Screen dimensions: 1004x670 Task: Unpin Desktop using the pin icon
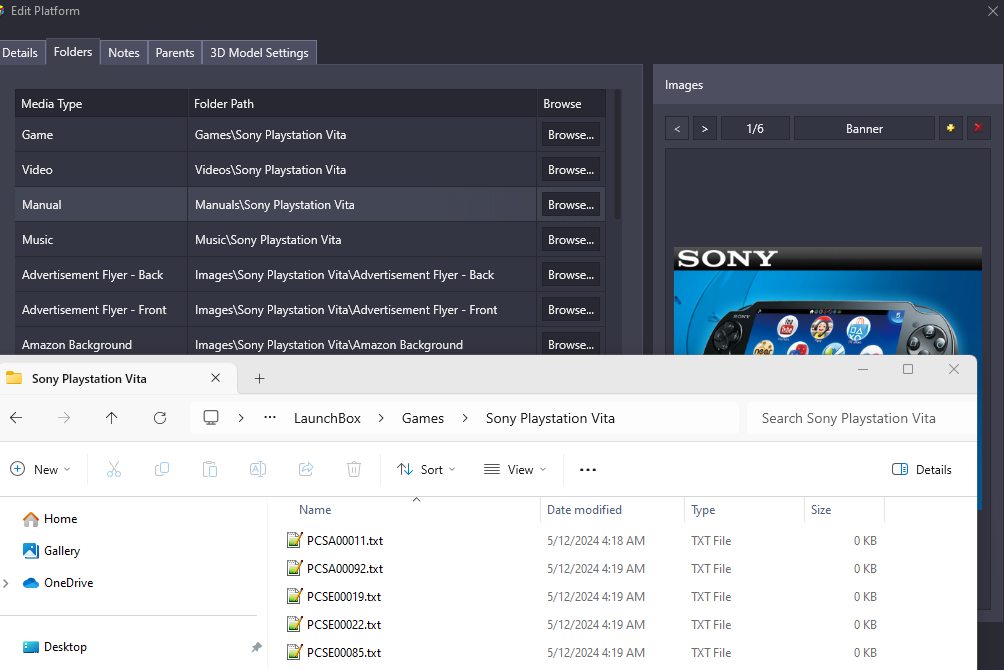(x=256, y=647)
